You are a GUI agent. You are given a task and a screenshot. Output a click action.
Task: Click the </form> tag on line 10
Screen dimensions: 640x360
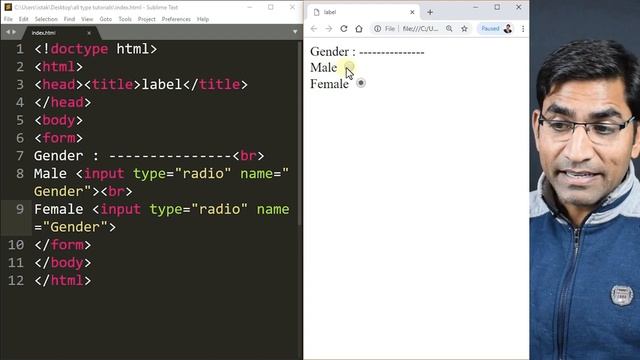coord(62,245)
